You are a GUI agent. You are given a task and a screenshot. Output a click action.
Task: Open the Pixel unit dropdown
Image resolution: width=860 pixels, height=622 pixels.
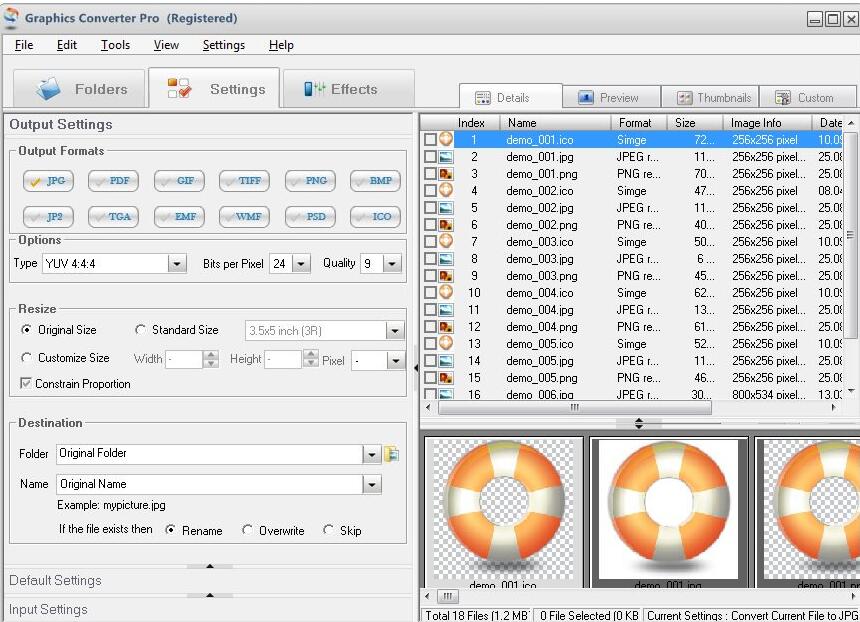[x=395, y=360]
